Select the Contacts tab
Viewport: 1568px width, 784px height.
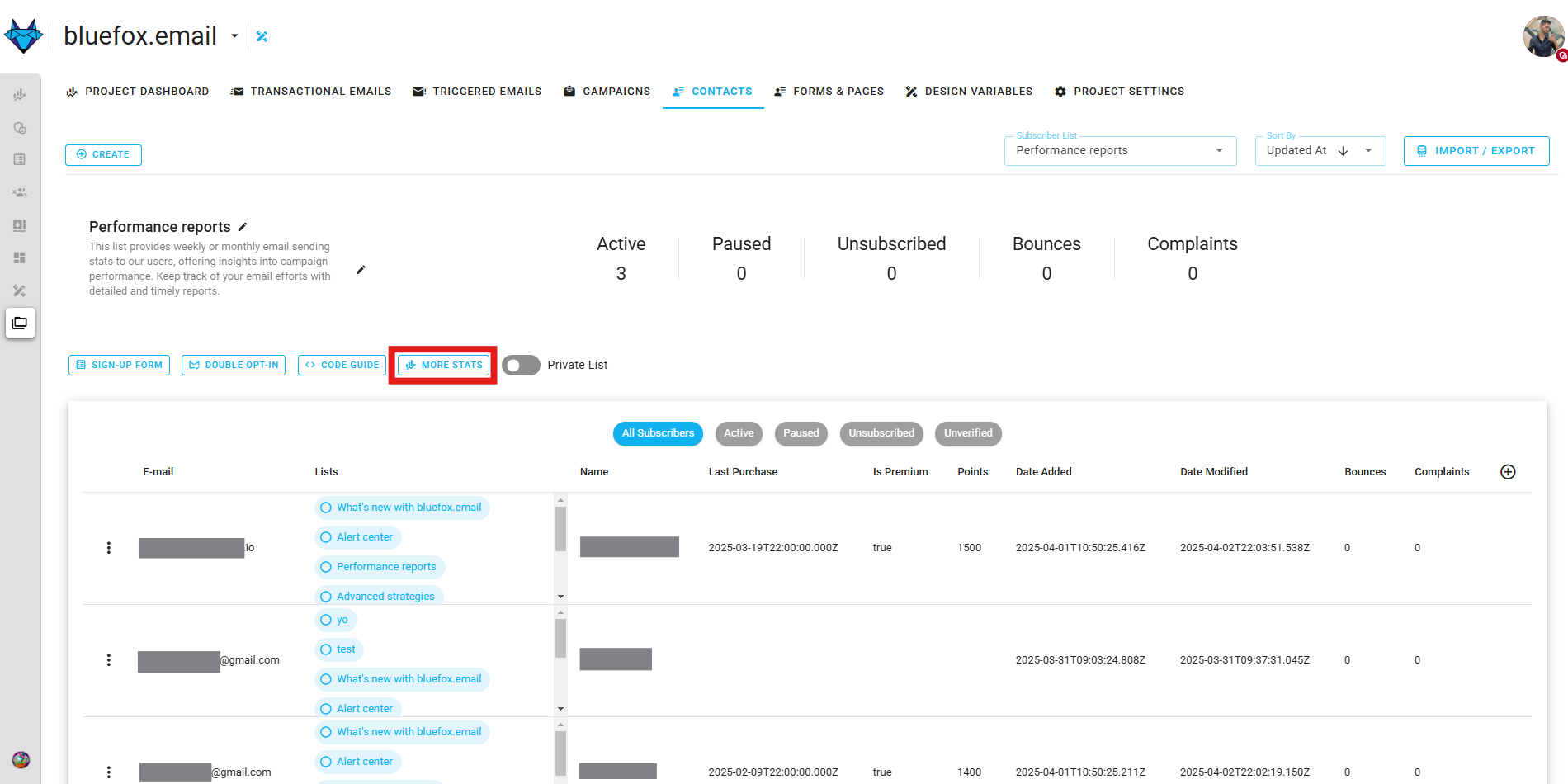pos(713,92)
